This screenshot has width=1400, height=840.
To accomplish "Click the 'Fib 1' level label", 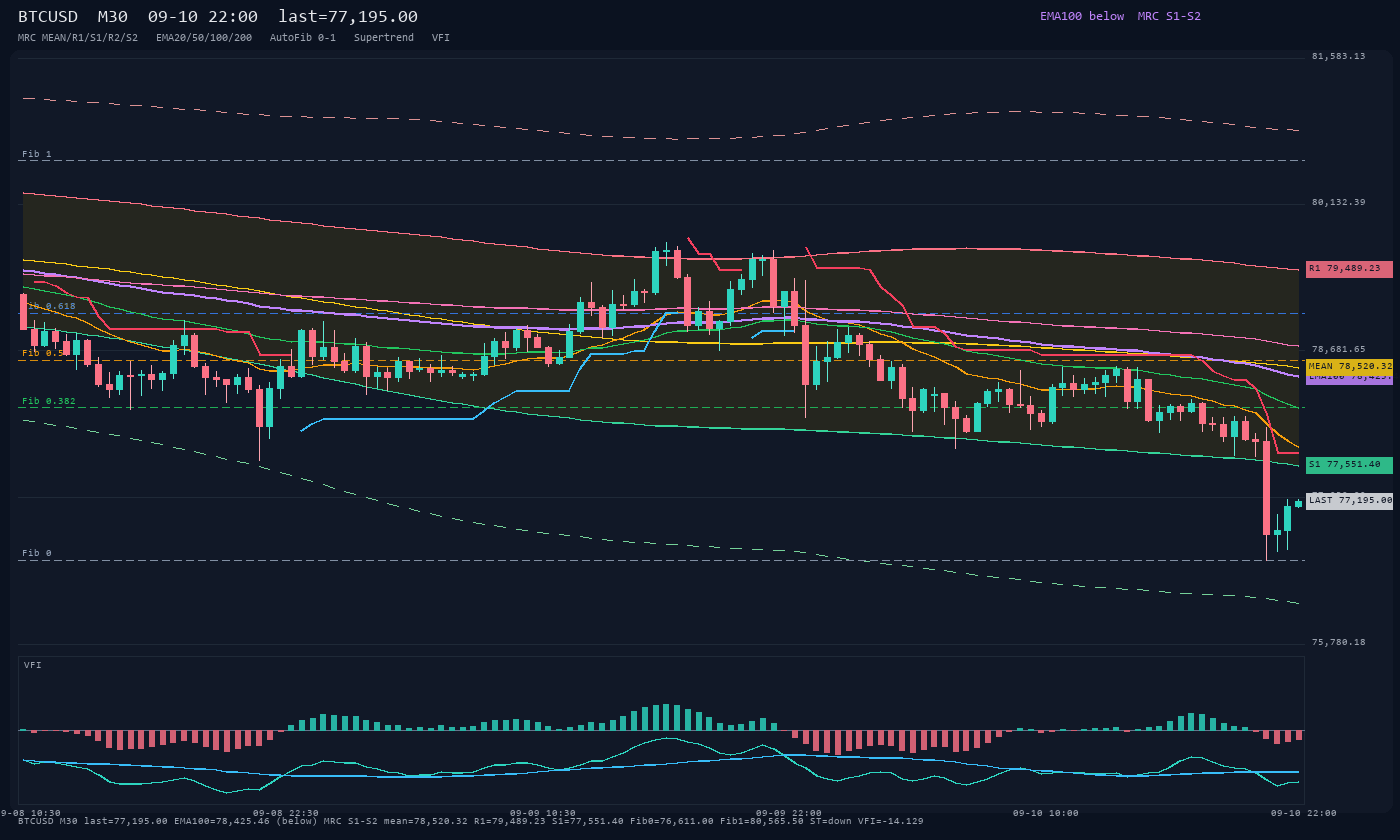I will click(x=36, y=154).
